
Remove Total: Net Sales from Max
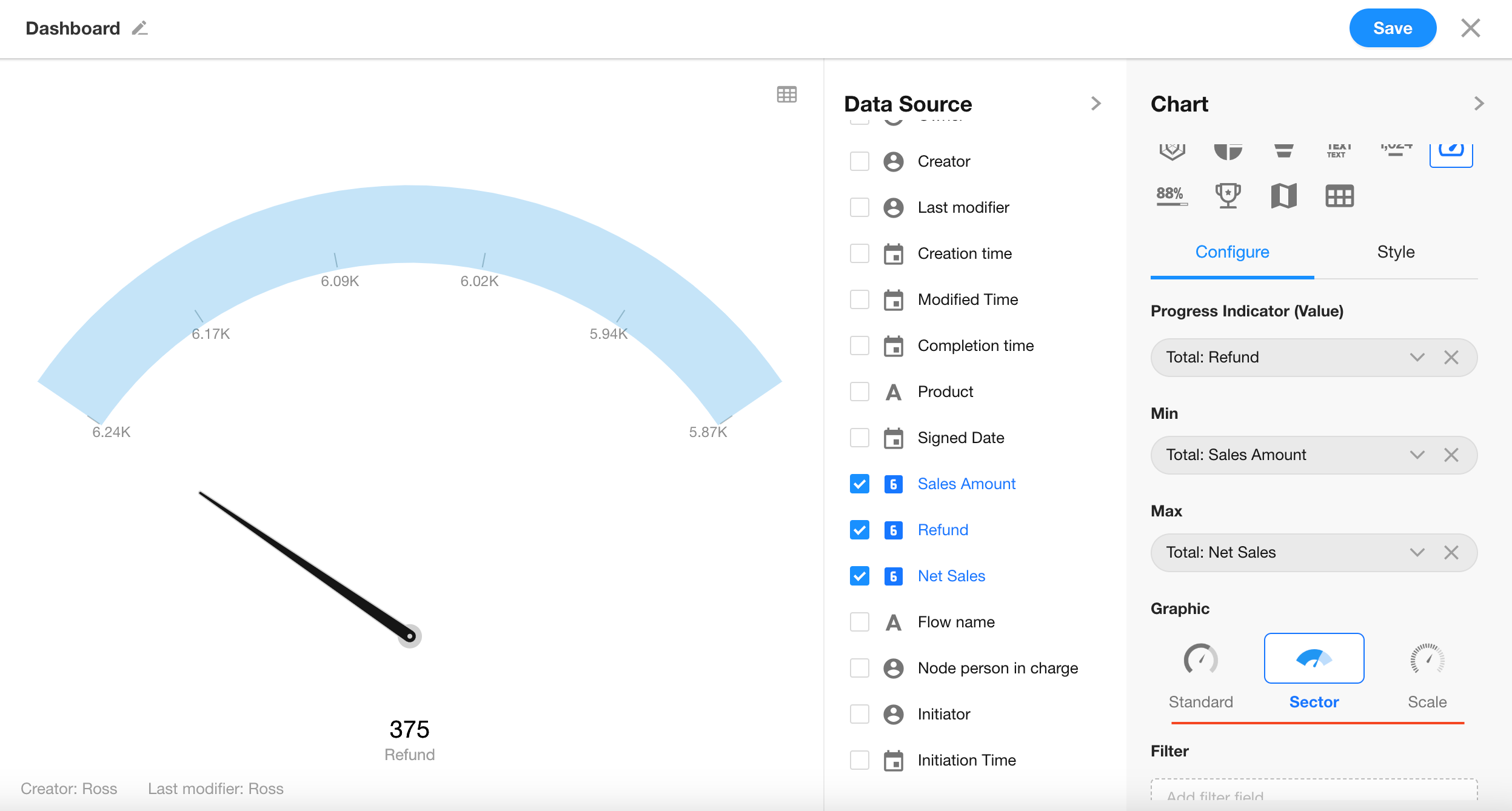pyautogui.click(x=1451, y=553)
